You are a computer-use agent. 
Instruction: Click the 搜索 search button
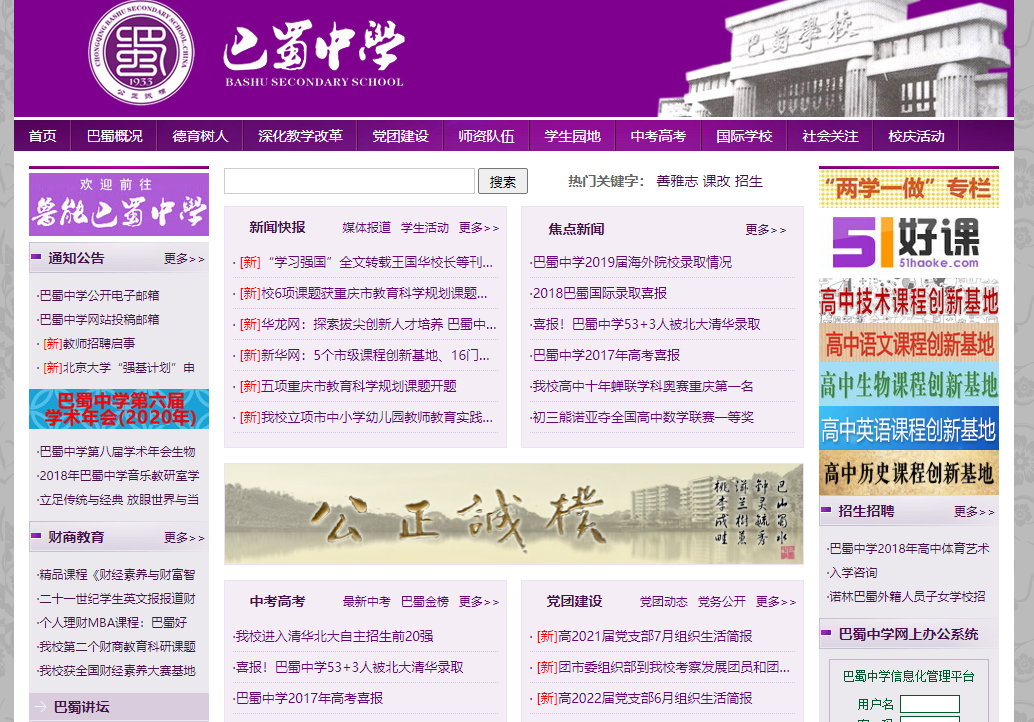pos(502,181)
